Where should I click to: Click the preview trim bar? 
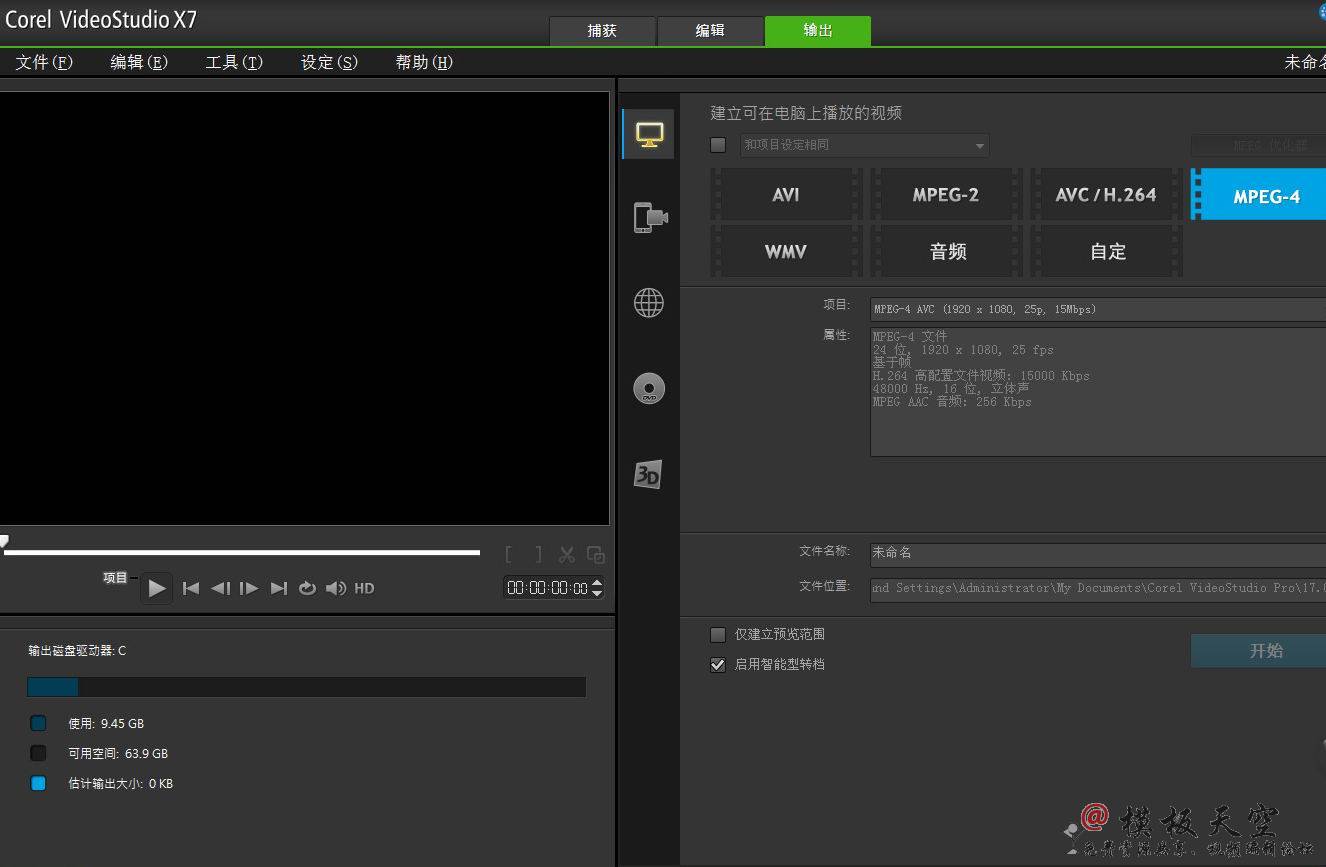point(241,552)
